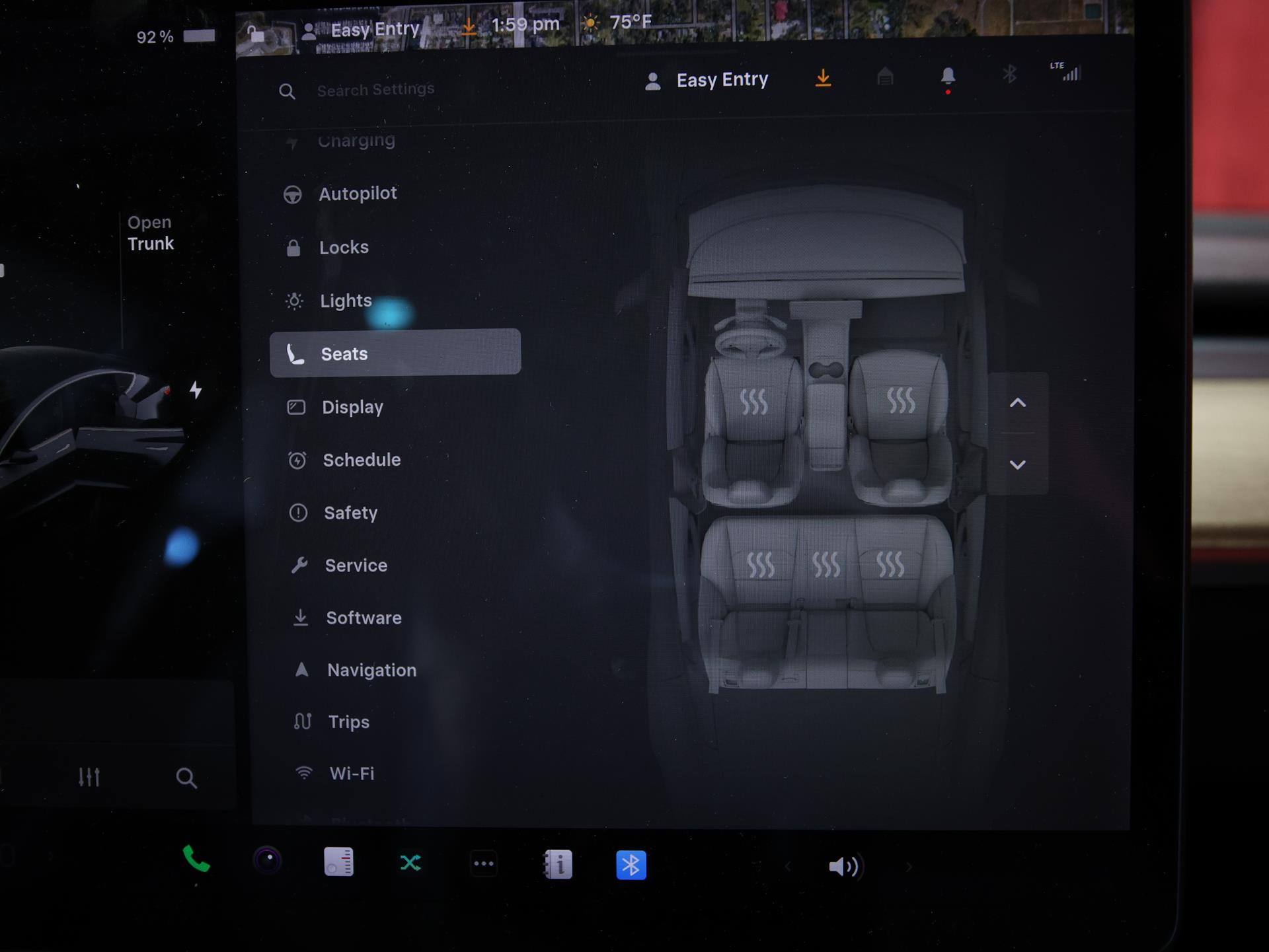Open the phone app icon

pyautogui.click(x=196, y=859)
